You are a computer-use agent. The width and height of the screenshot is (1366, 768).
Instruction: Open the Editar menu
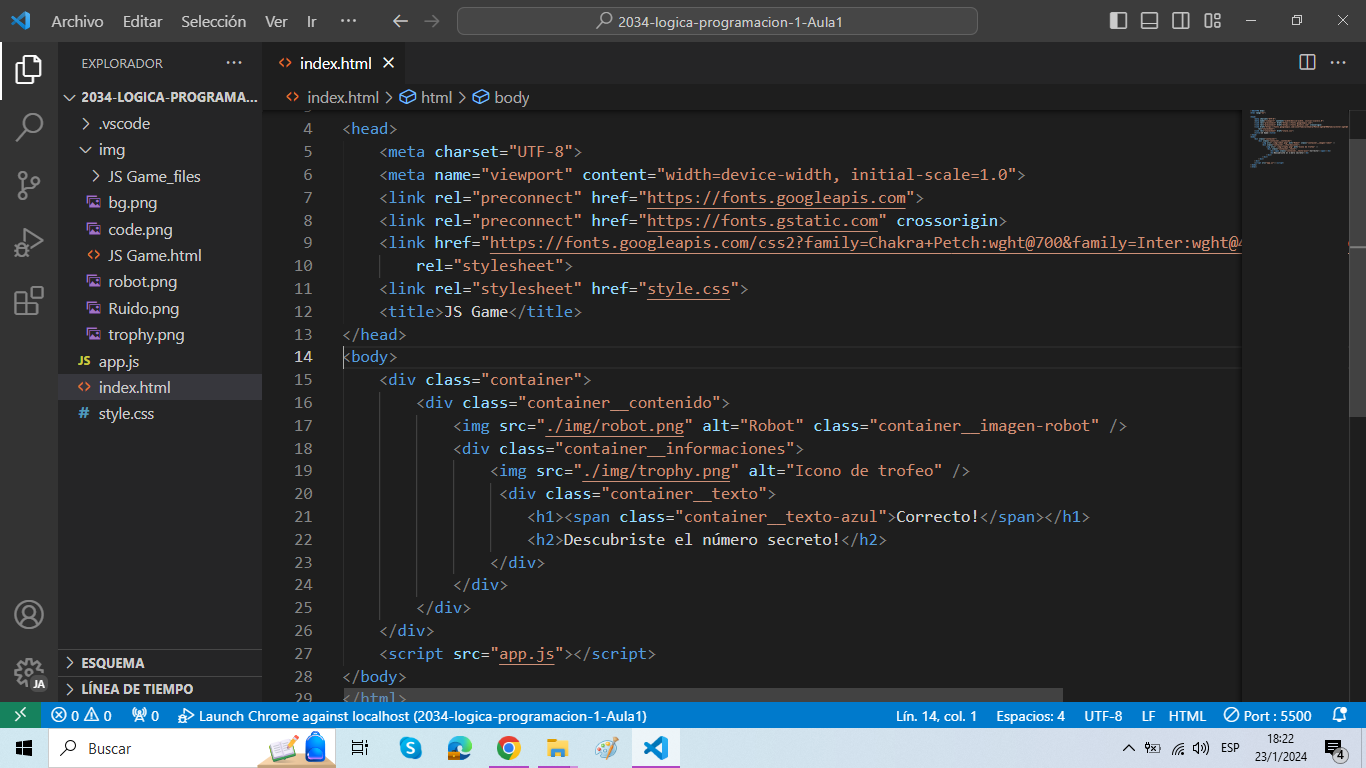tap(143, 21)
